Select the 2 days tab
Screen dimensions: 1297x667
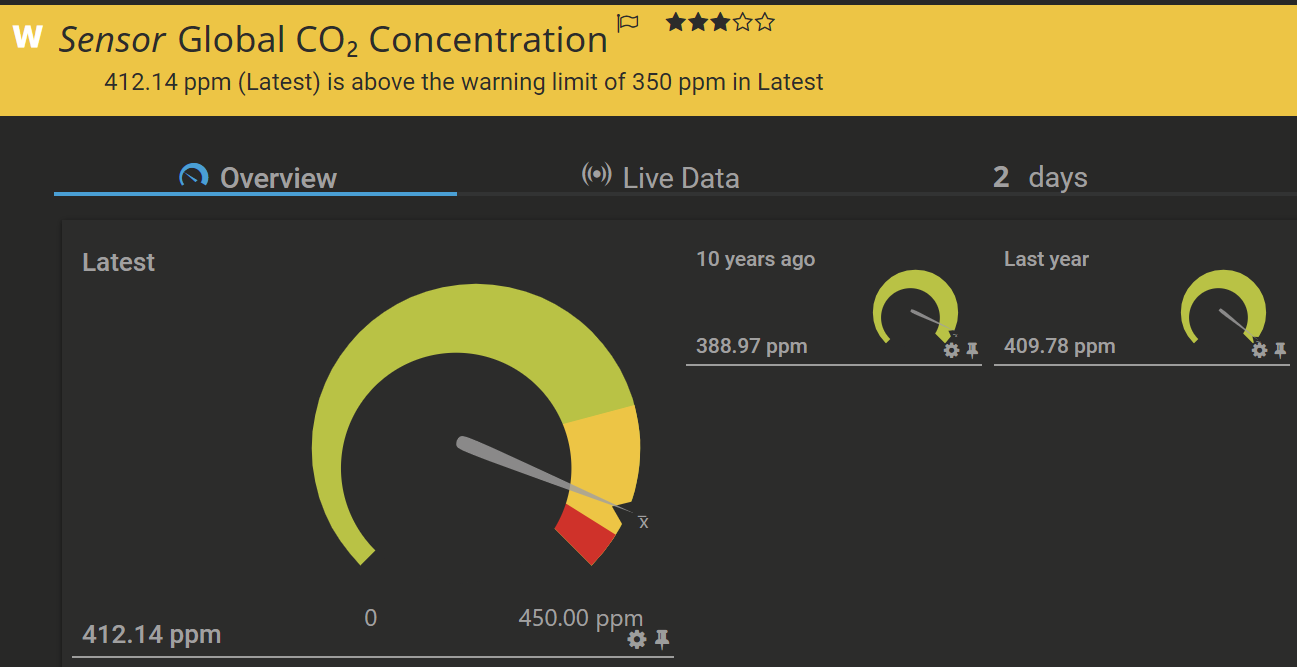pyautogui.click(x=1040, y=178)
